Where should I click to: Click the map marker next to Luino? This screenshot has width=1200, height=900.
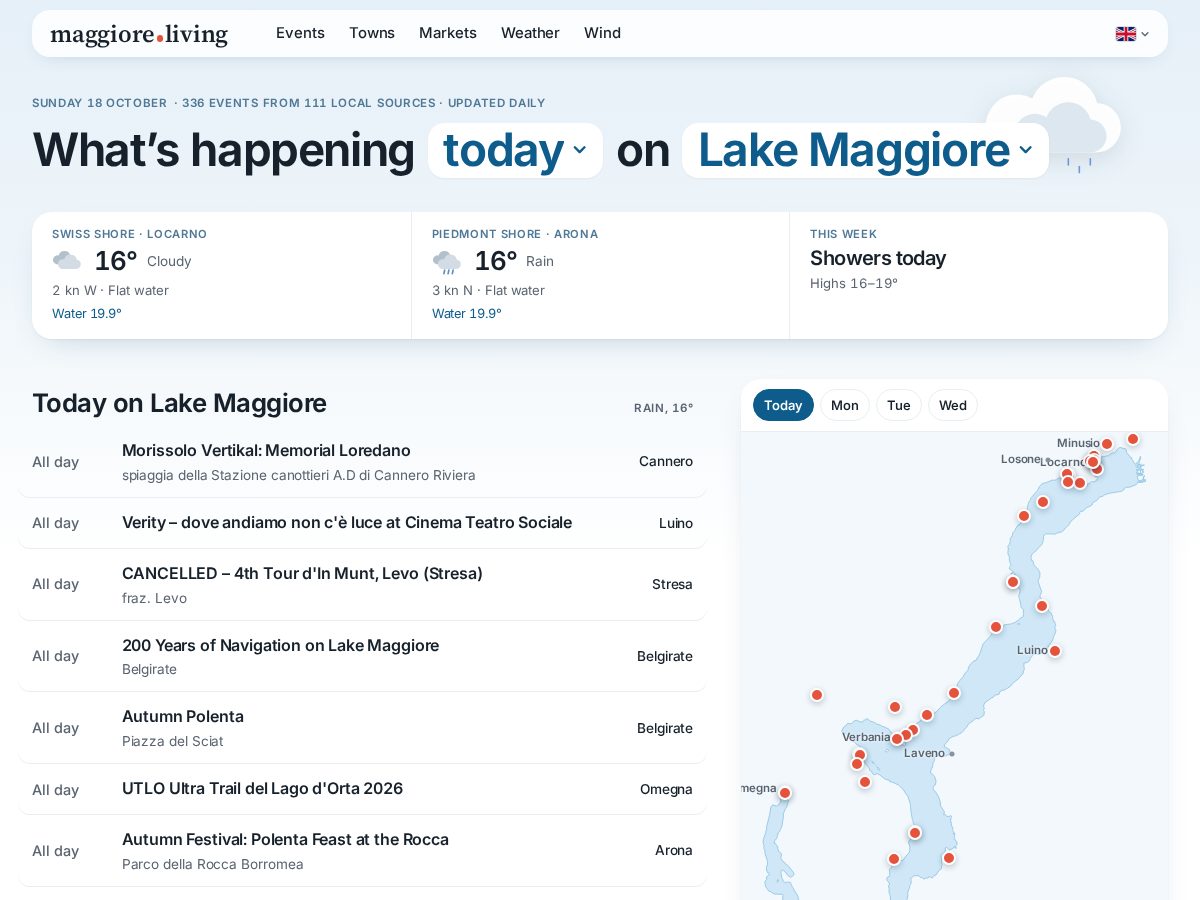tap(1054, 651)
